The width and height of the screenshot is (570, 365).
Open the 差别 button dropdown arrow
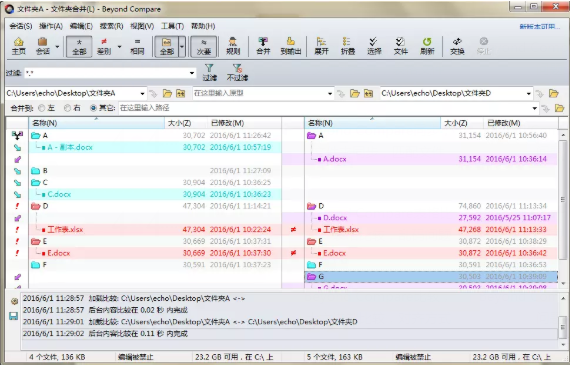[x=119, y=47]
